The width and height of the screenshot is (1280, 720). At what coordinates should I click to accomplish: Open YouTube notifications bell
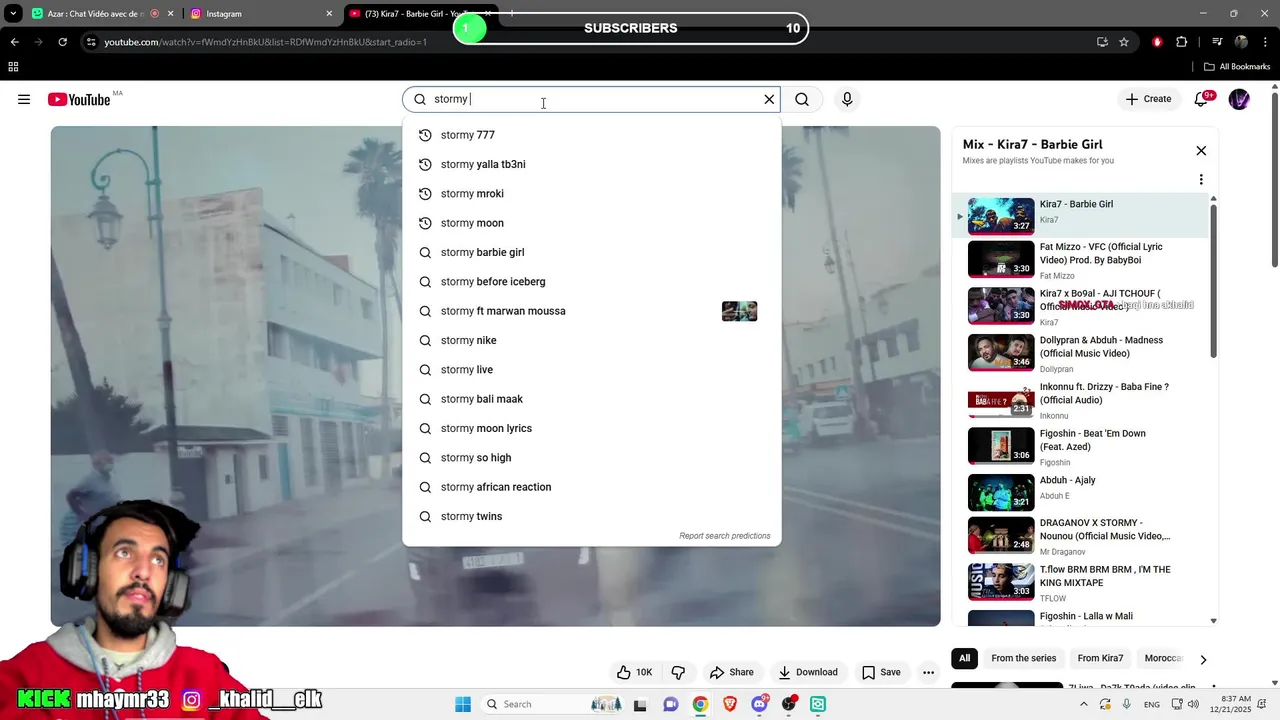coord(1202,99)
